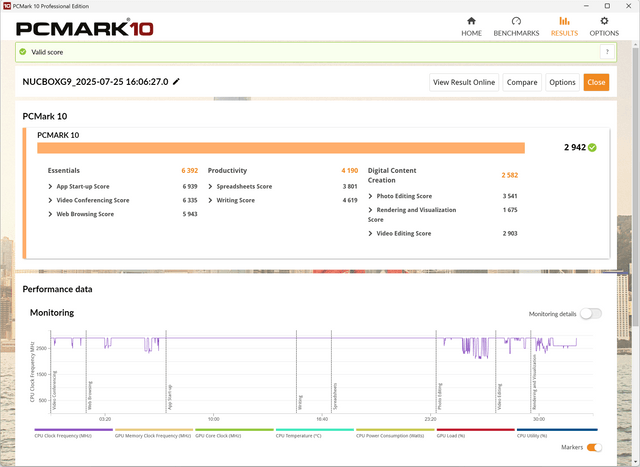Viewport: 640px width, 467px height.
Task: Click the help question mark button
Action: (x=607, y=52)
